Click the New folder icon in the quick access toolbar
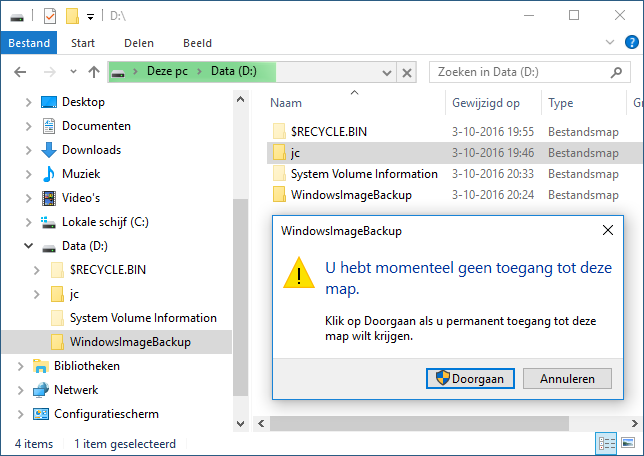Image resolution: width=644 pixels, height=456 pixels. [x=72, y=16]
